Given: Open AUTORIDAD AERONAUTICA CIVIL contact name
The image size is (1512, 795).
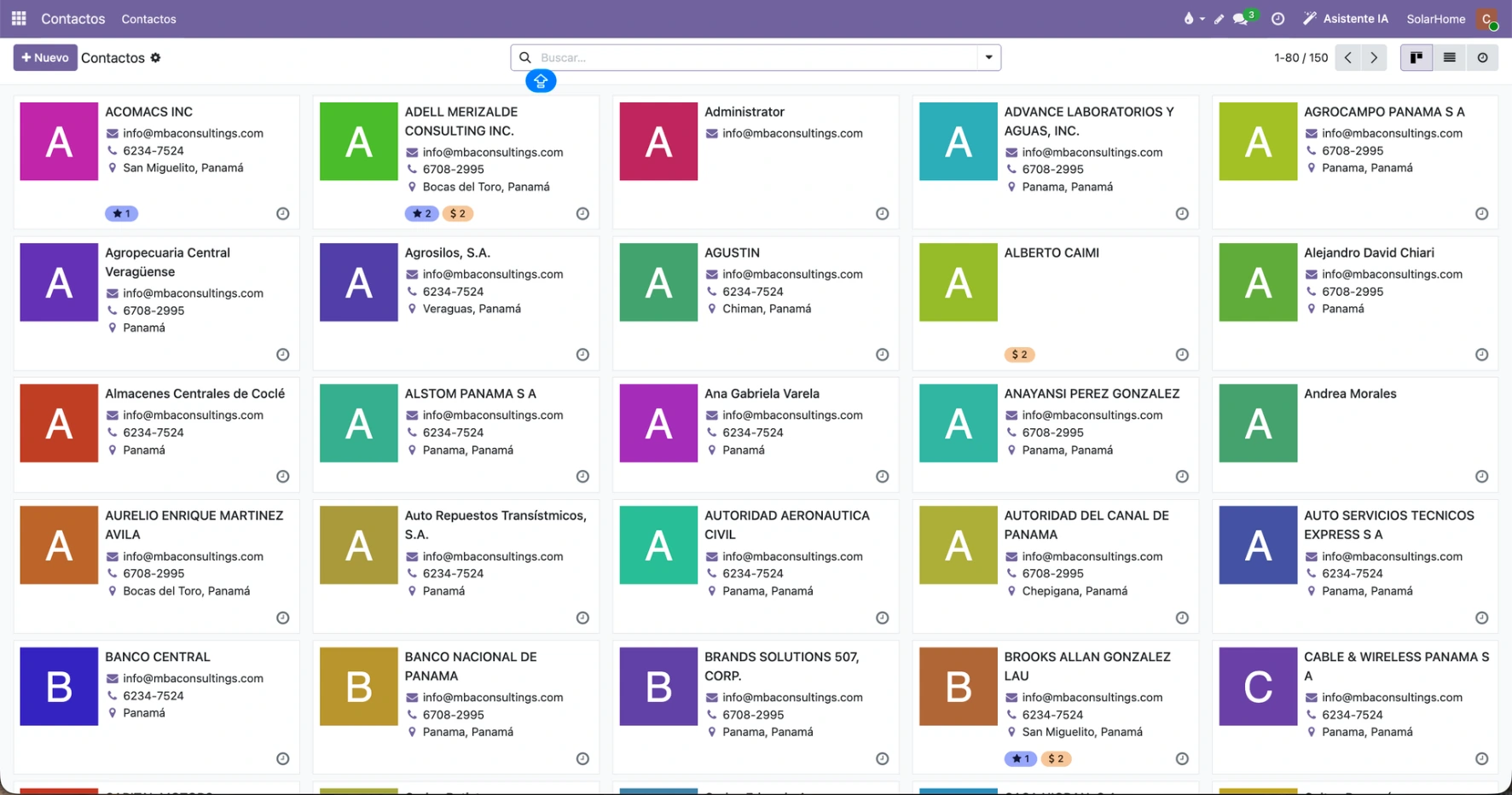Looking at the screenshot, I should pos(786,525).
